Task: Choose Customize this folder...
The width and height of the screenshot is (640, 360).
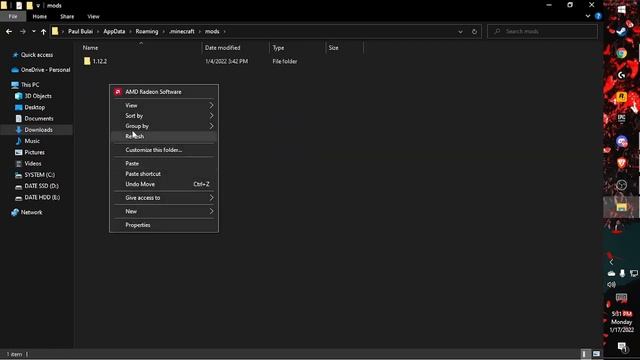Action: tap(164, 150)
